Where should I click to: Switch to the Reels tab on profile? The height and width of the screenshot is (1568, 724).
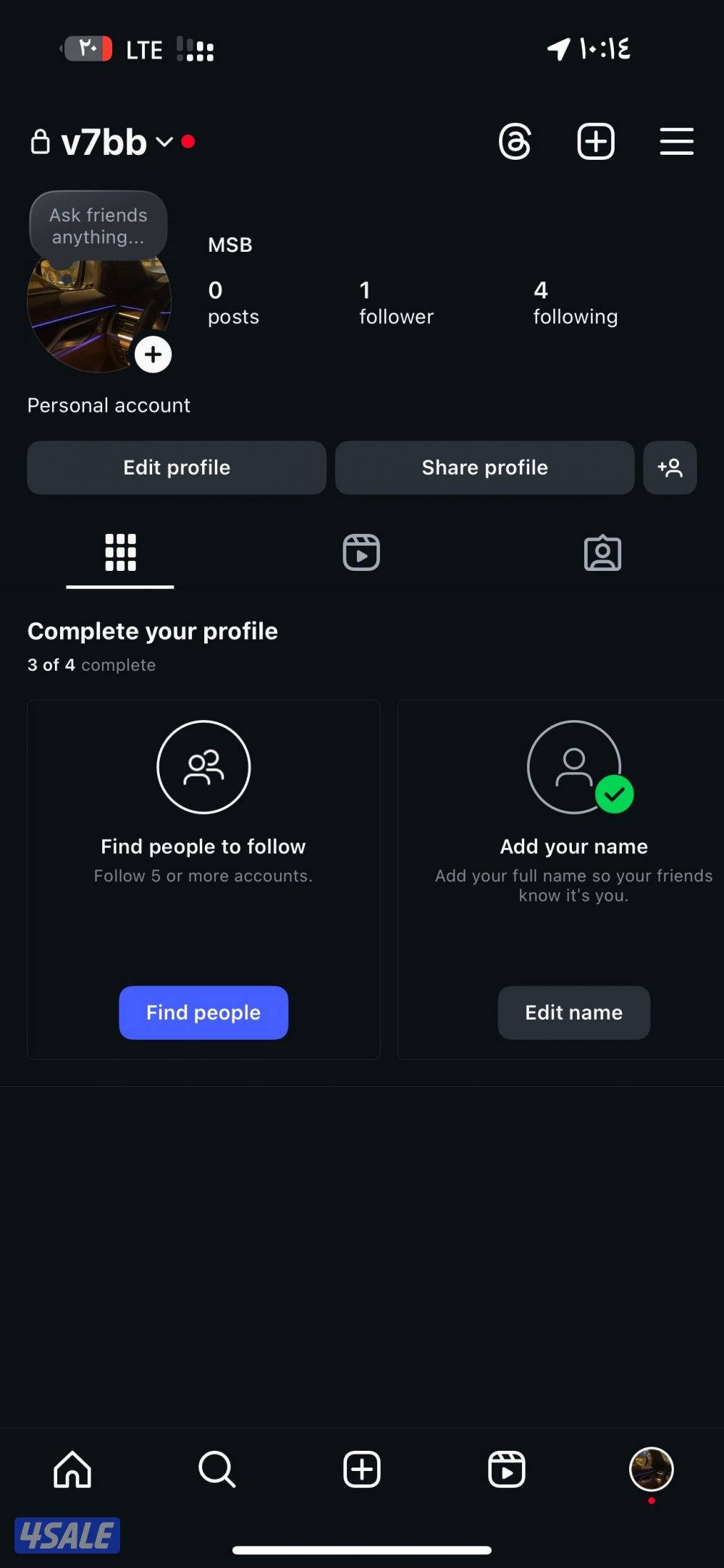[x=361, y=553]
